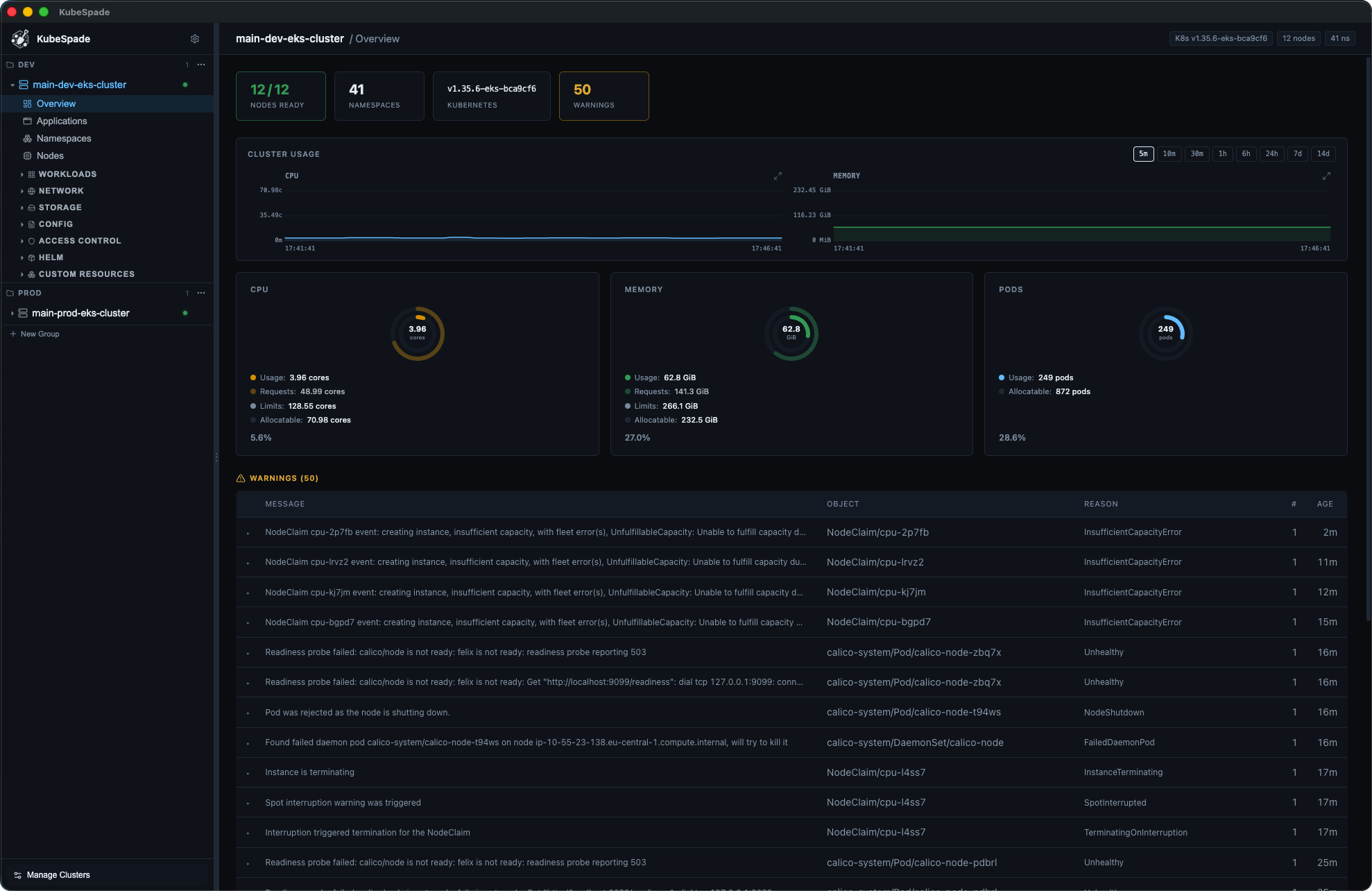The image size is (1372, 891).
Task: Click the Nodes chip icon
Action: pyautogui.click(x=28, y=155)
